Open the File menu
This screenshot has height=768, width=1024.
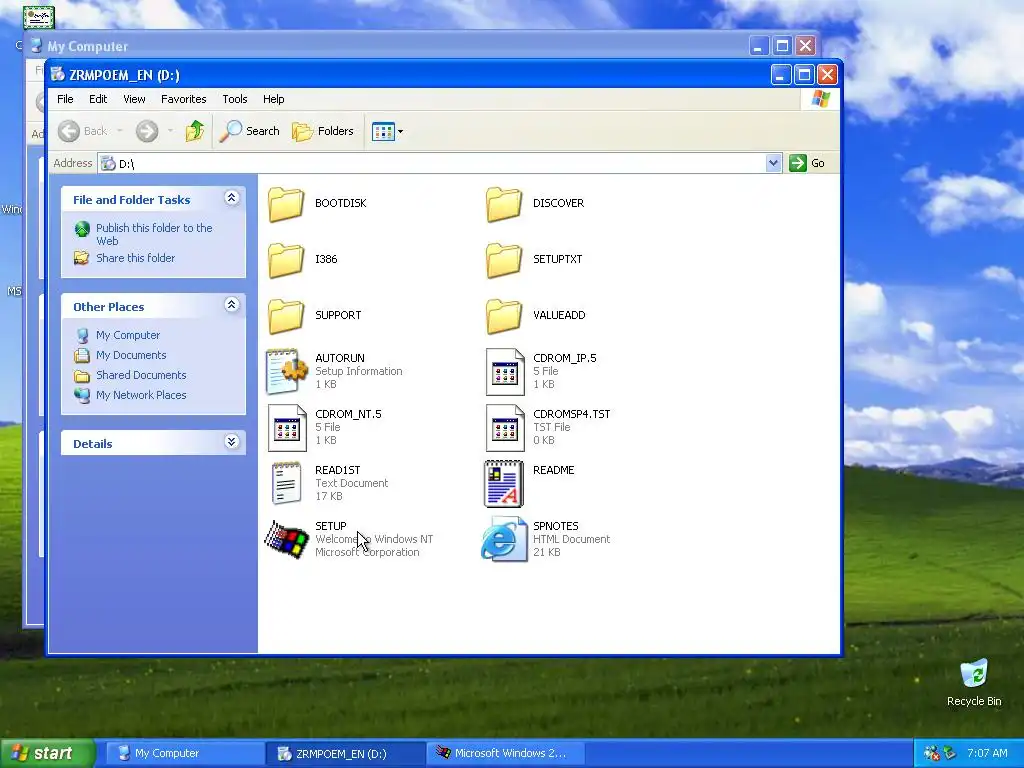point(65,99)
